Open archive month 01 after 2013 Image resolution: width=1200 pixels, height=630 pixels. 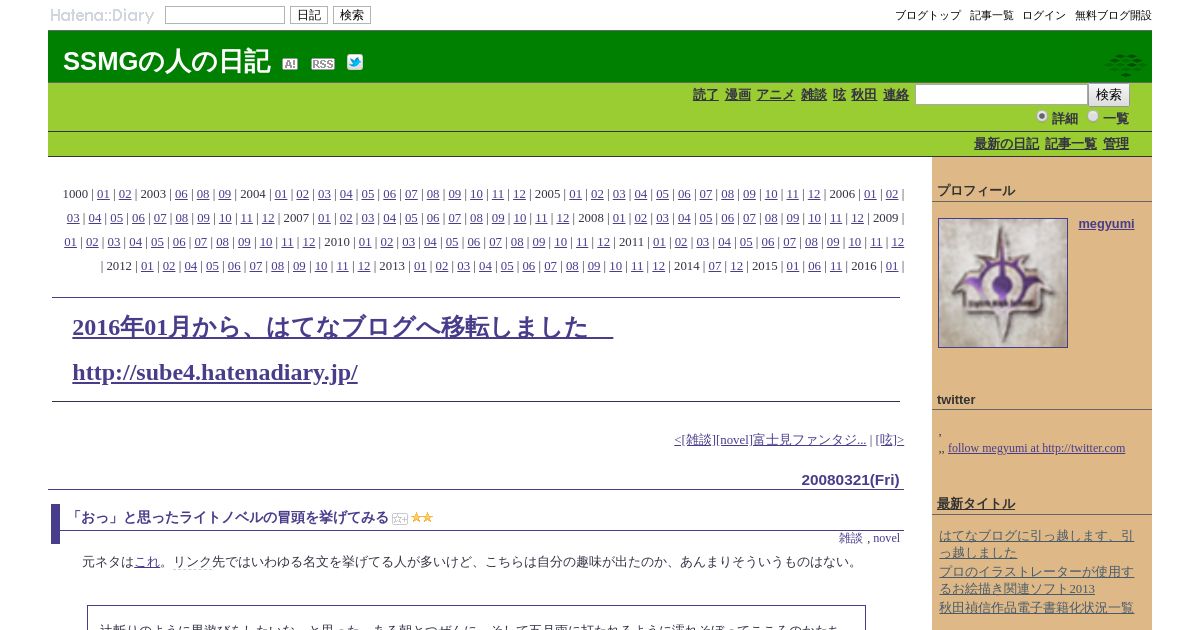click(x=420, y=266)
